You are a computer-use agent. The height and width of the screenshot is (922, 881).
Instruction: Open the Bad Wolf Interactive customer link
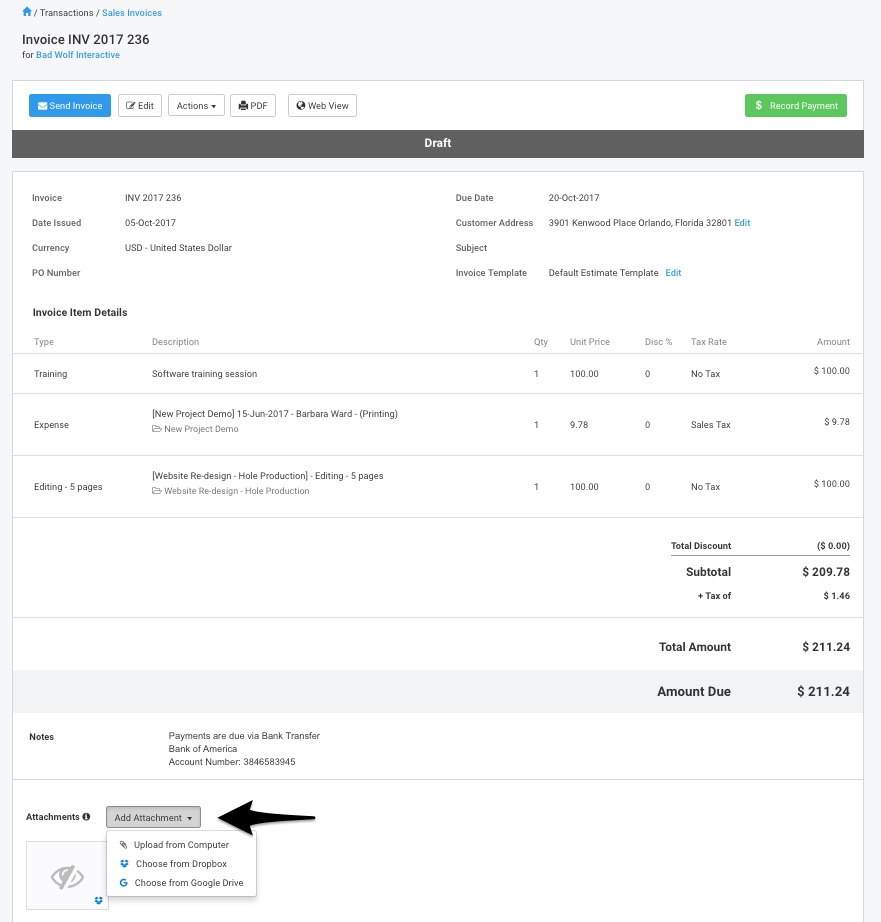pos(77,55)
